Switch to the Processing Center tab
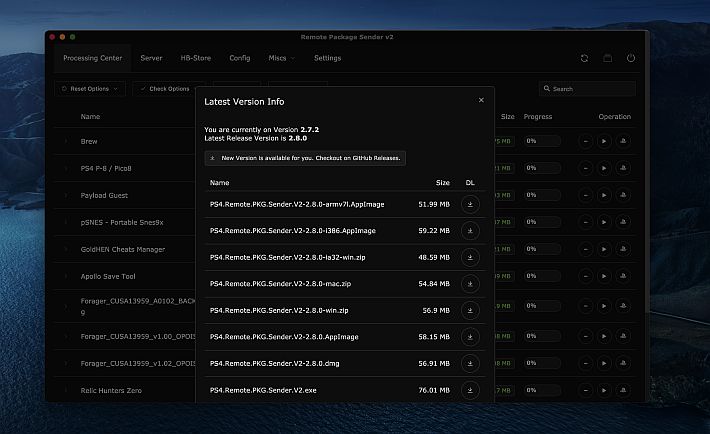The image size is (710, 434). (92, 58)
